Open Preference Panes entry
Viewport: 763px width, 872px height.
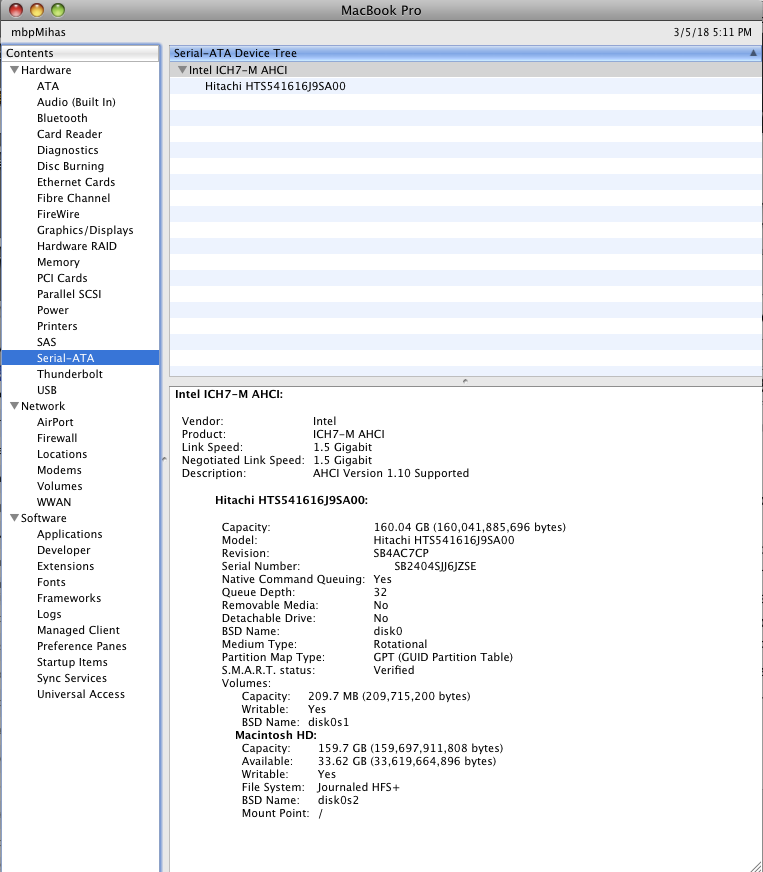point(82,646)
